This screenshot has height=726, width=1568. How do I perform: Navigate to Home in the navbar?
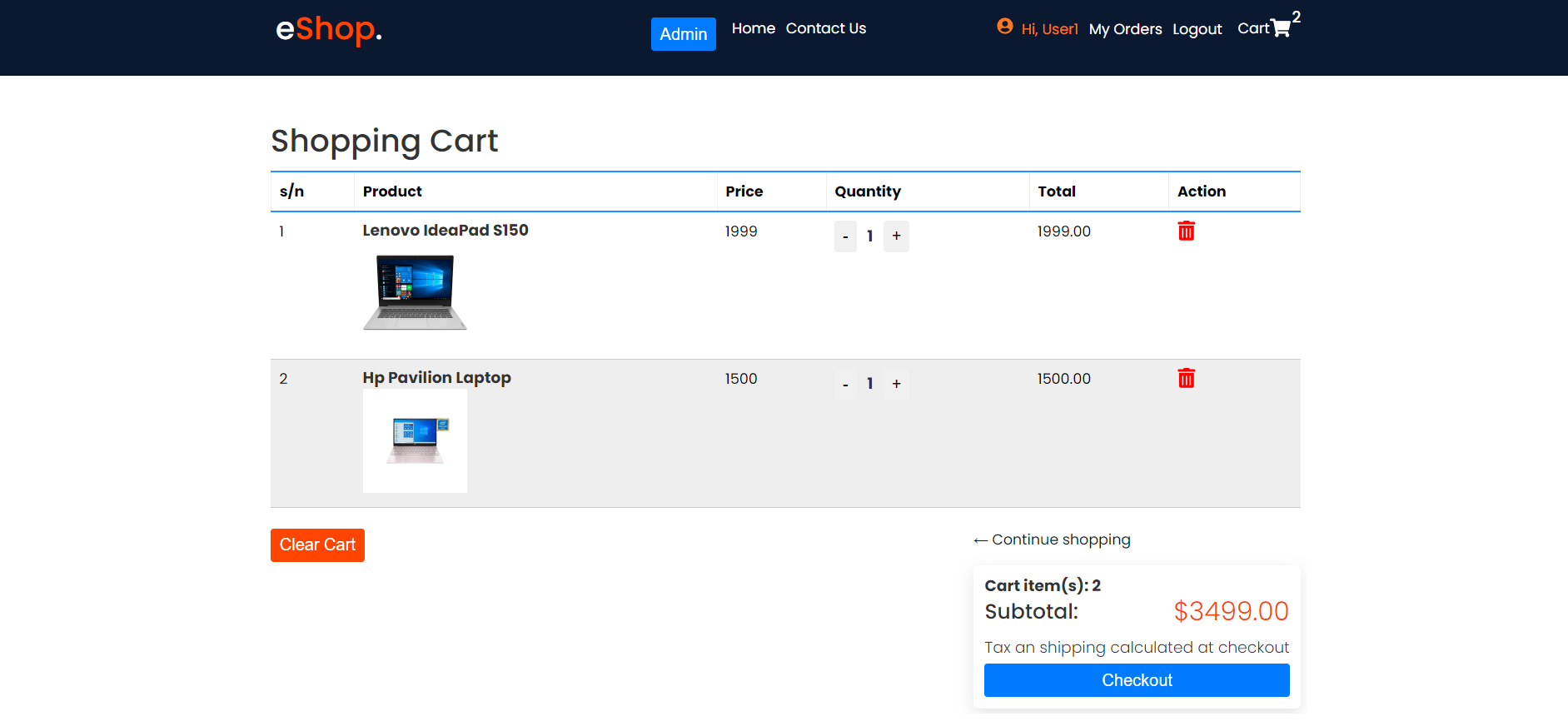coord(754,28)
